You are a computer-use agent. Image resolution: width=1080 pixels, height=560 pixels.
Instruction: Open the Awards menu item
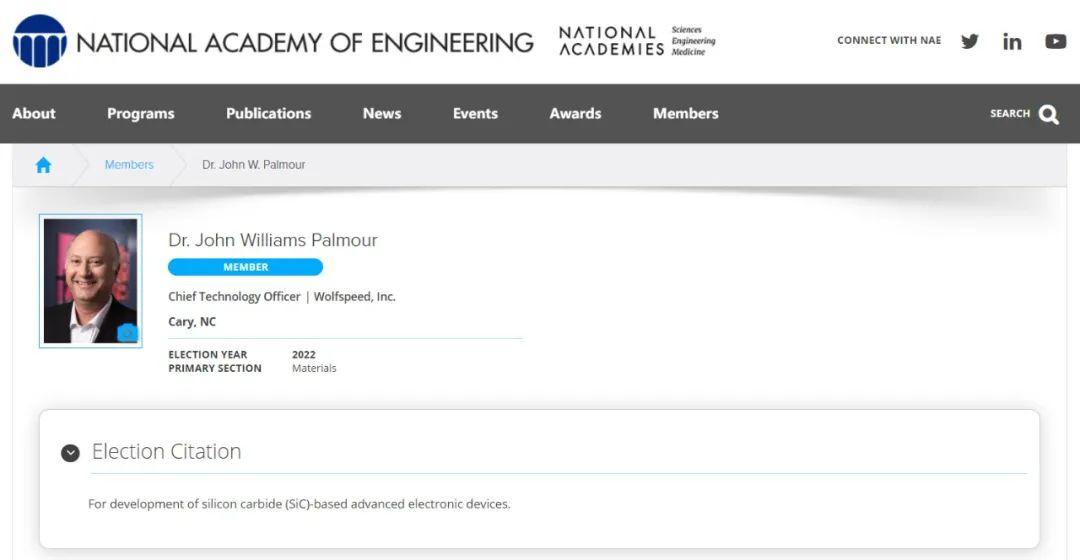tap(575, 114)
